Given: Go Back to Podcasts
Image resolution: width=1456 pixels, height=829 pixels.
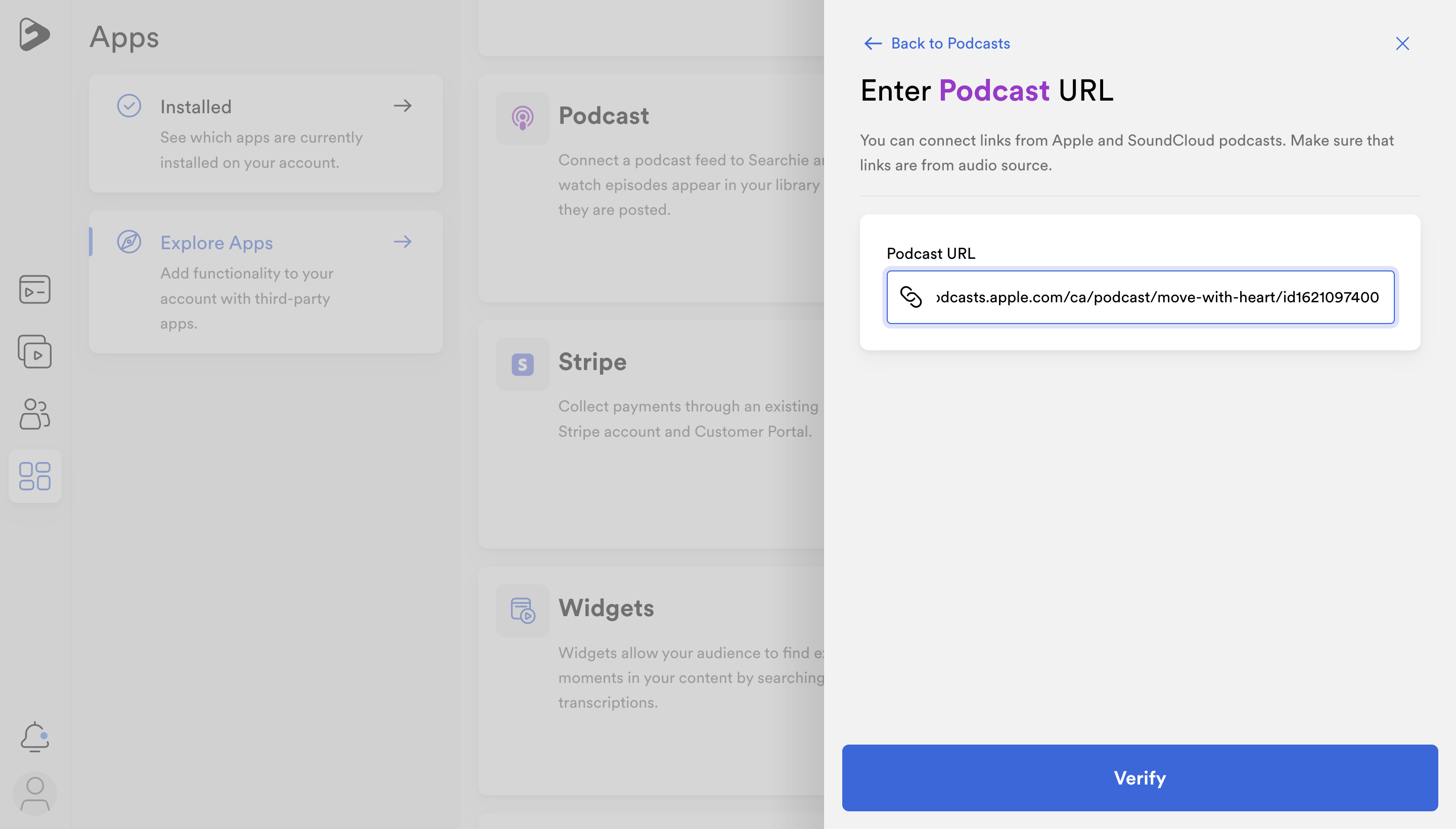Looking at the screenshot, I should (x=937, y=43).
